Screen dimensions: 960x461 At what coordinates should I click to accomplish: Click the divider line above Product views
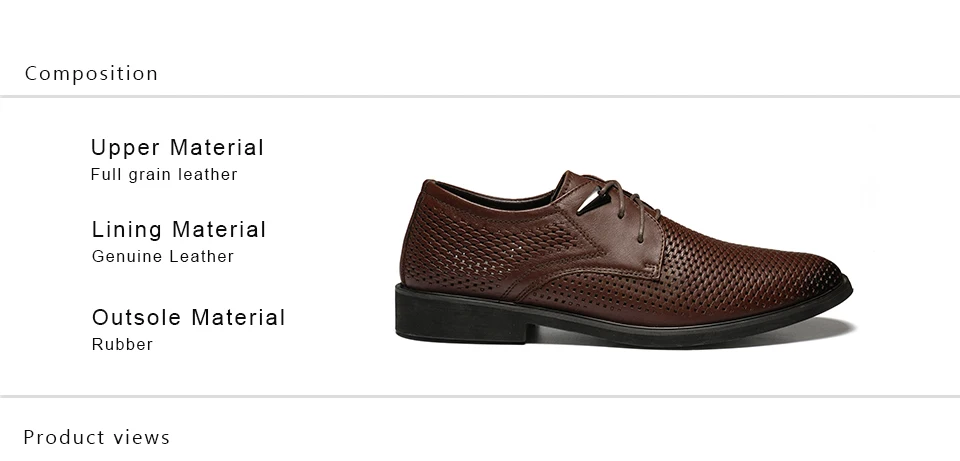pos(480,397)
